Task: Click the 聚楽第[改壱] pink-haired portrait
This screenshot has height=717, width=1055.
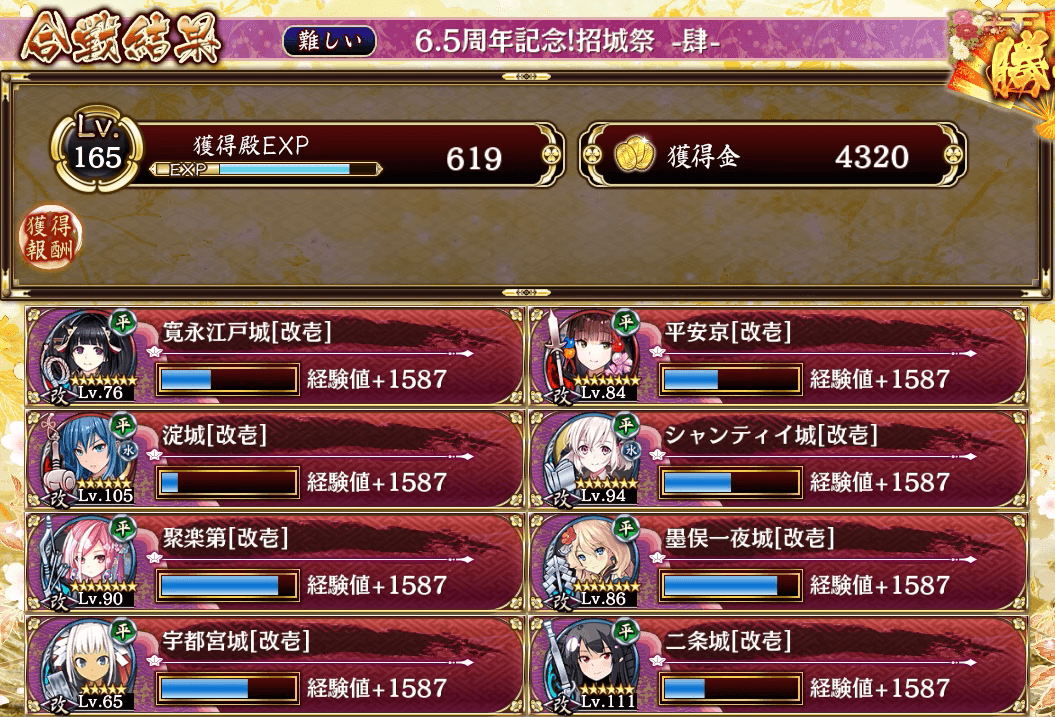Action: point(87,561)
